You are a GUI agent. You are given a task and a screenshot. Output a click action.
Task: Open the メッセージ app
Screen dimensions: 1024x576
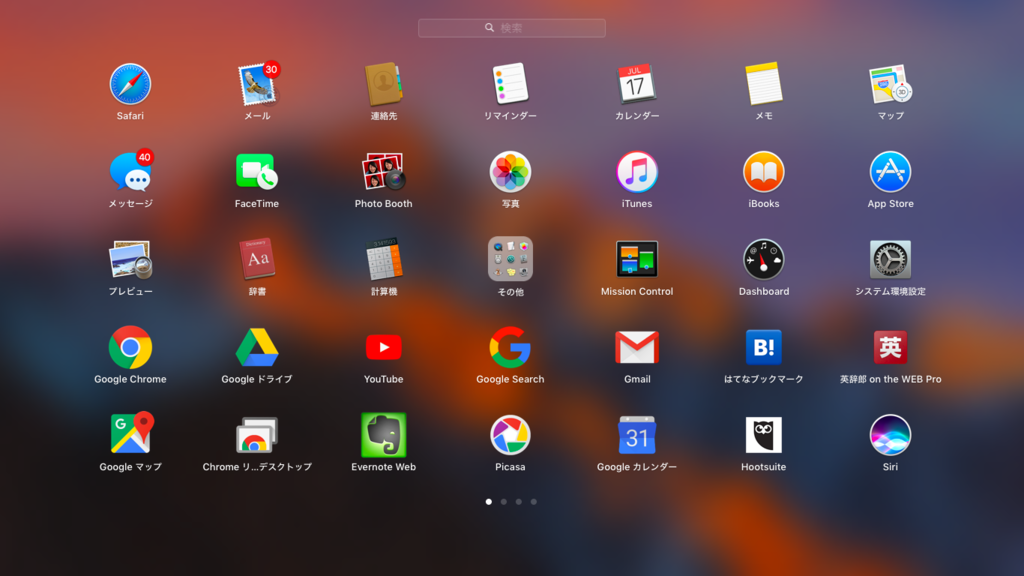(130, 172)
